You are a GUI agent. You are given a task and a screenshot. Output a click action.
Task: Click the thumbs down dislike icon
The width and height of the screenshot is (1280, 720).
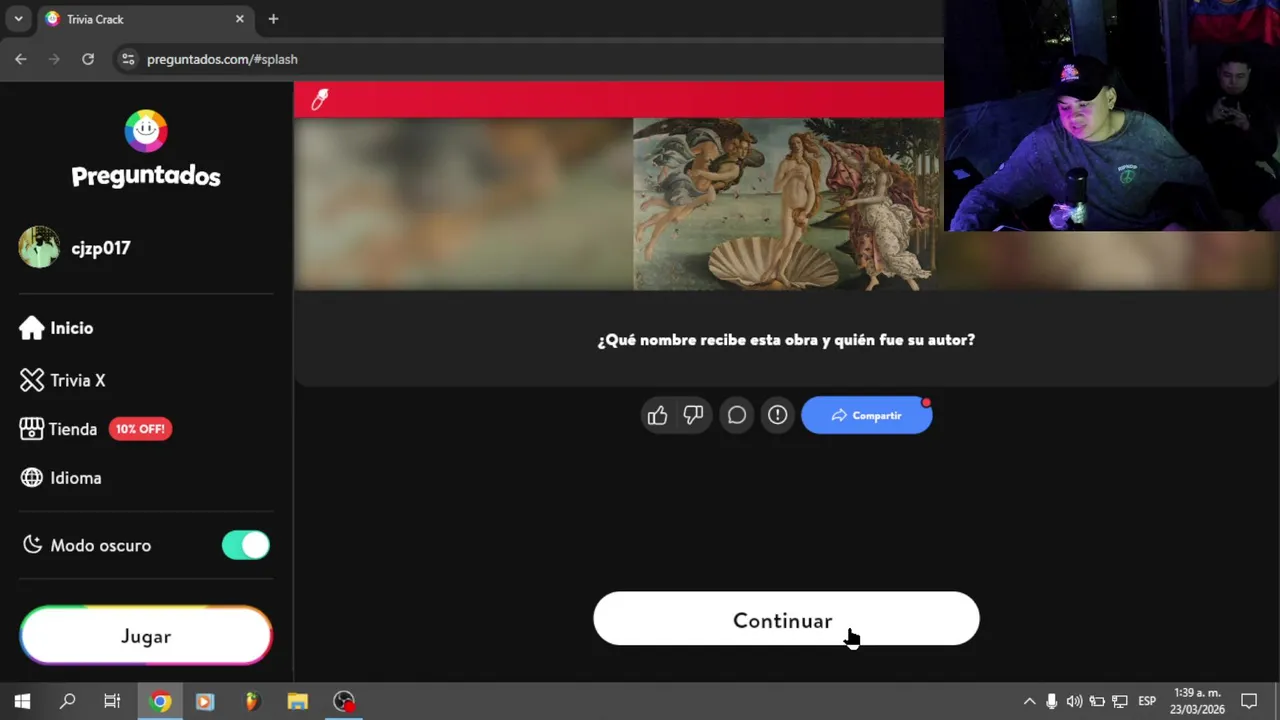693,415
